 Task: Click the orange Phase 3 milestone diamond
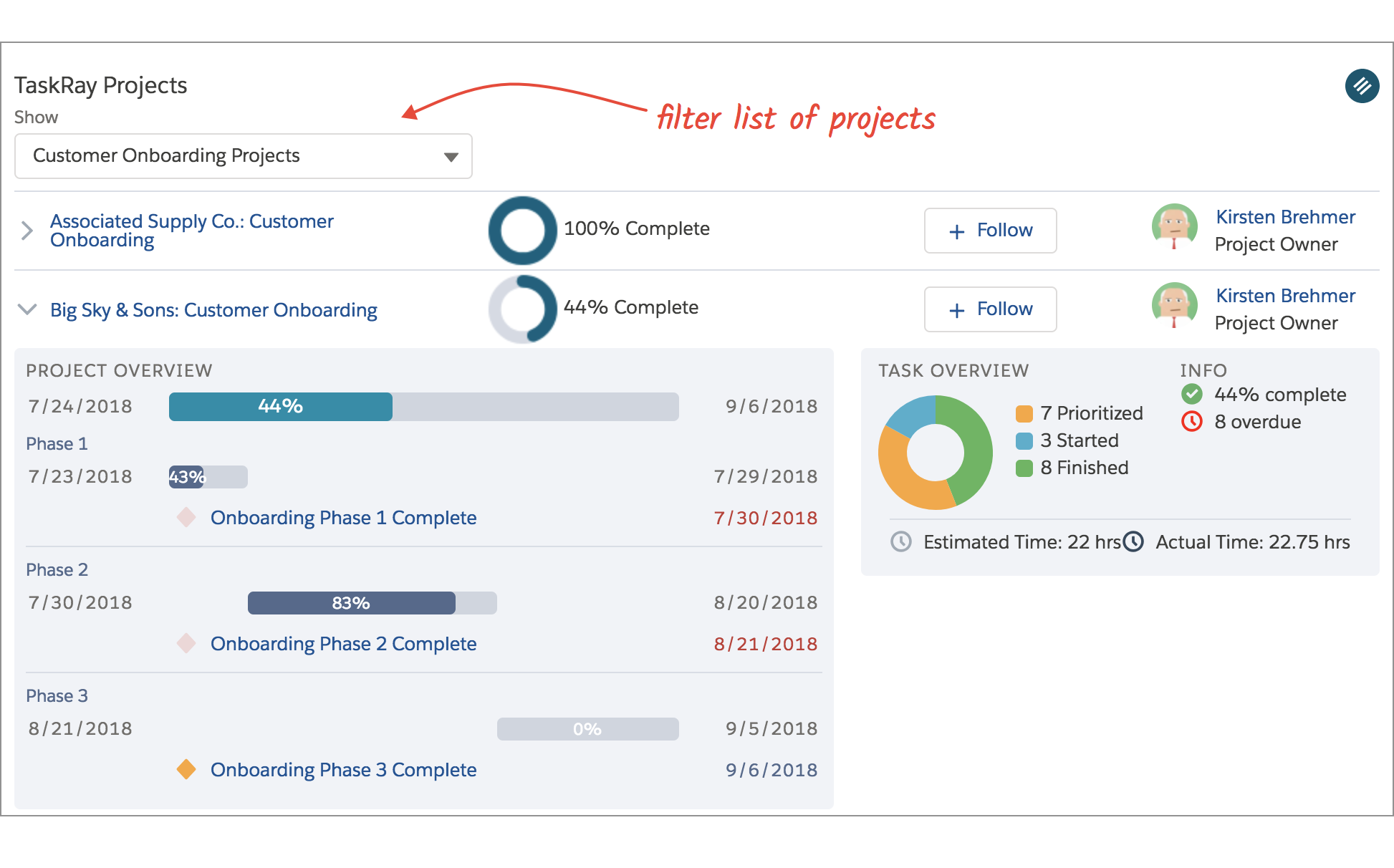pyautogui.click(x=186, y=769)
